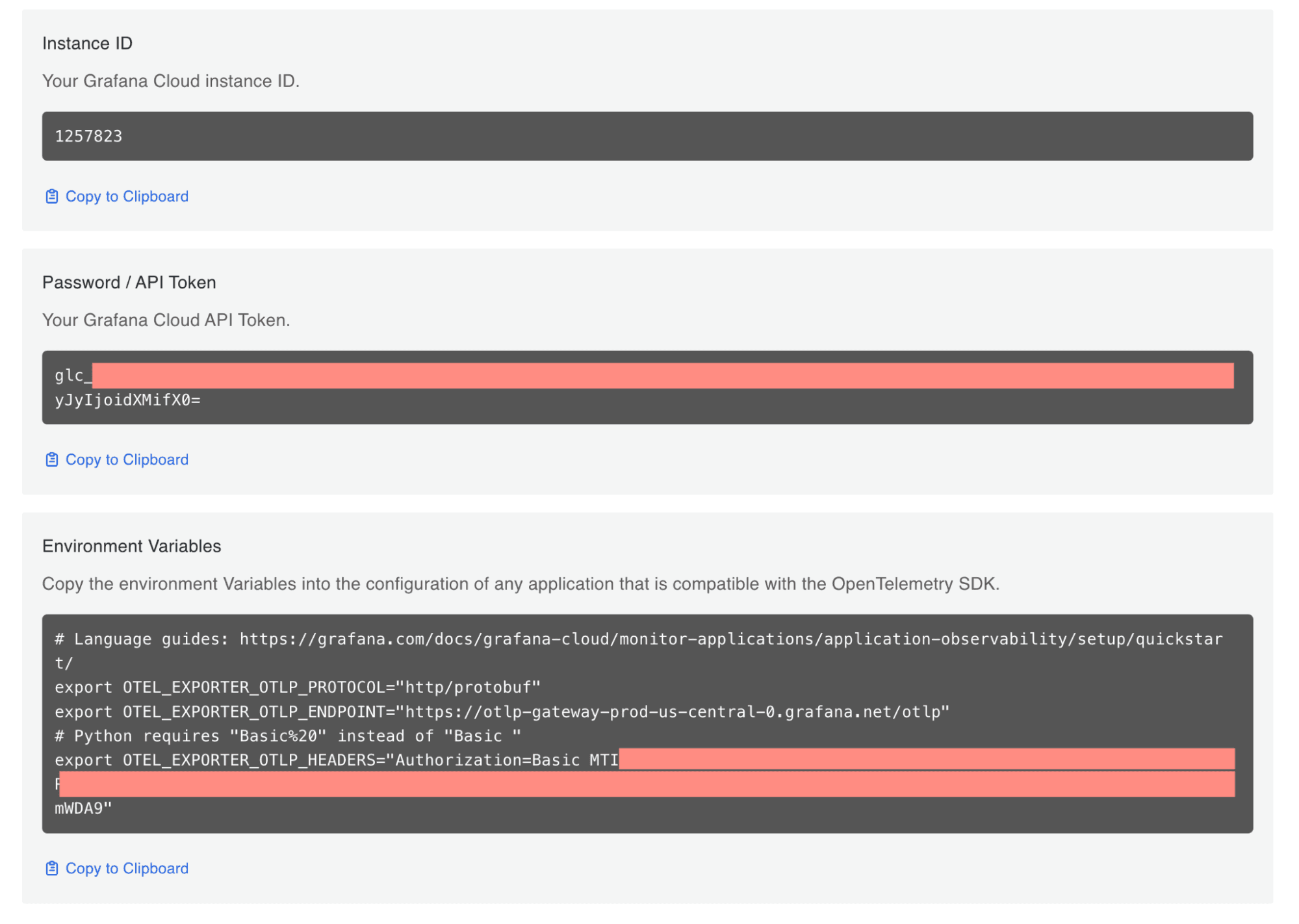
Task: Click the Python Basic%20 comment line
Action: click(288, 736)
